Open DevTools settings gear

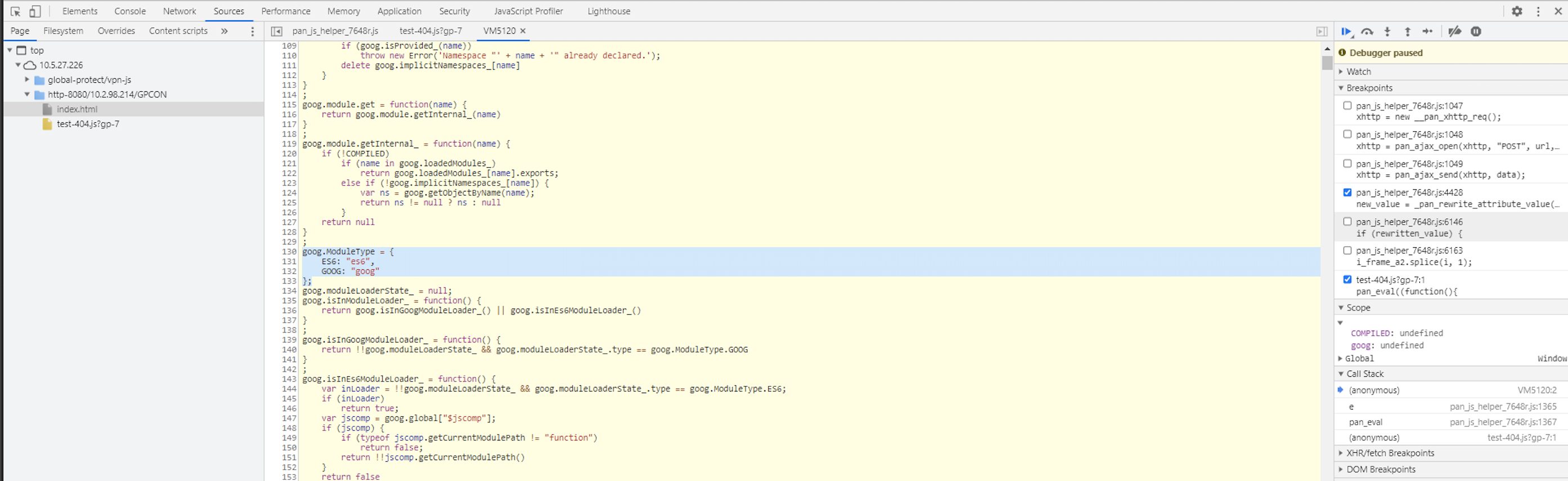pyautogui.click(x=1516, y=11)
